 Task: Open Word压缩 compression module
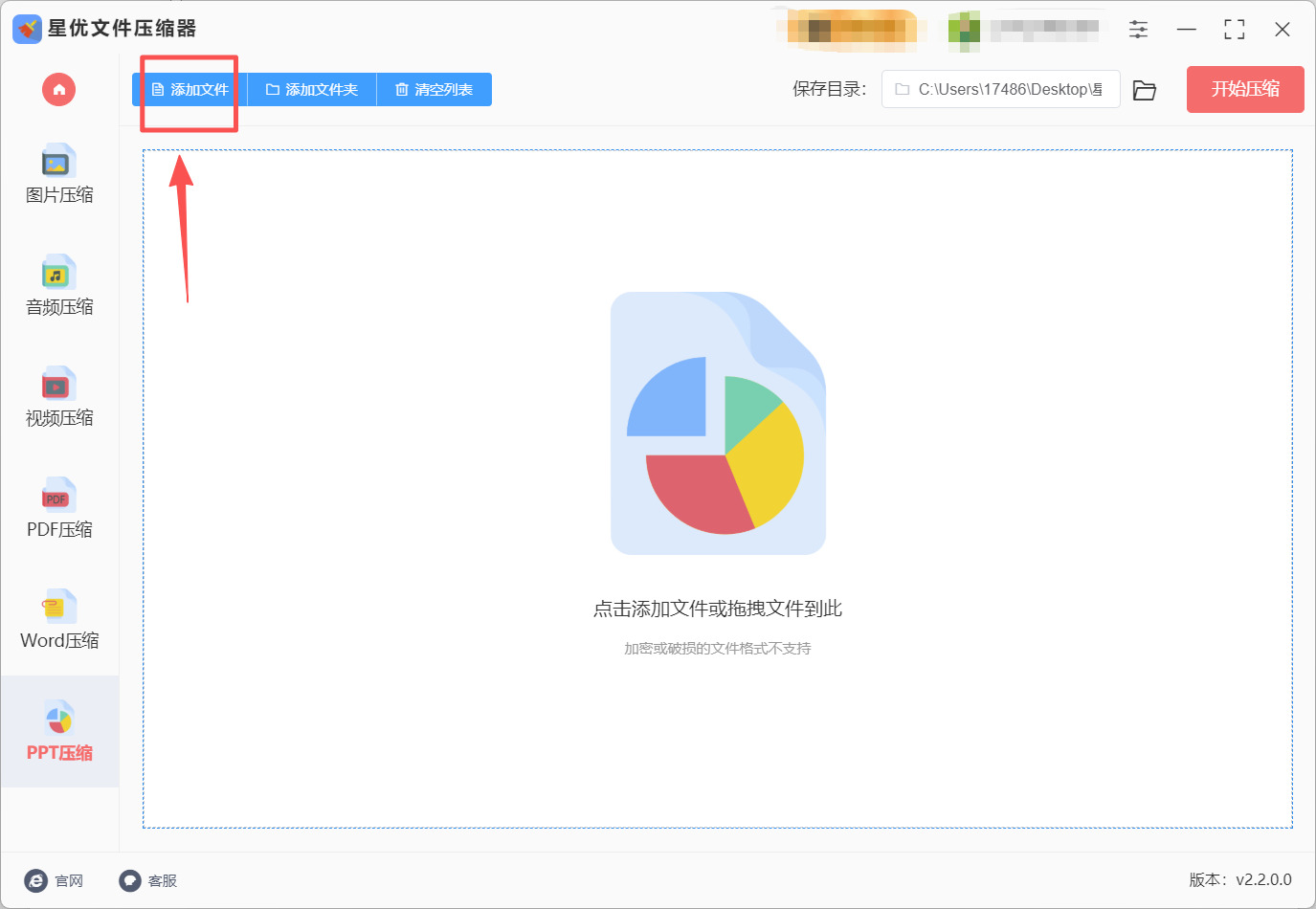point(59,620)
